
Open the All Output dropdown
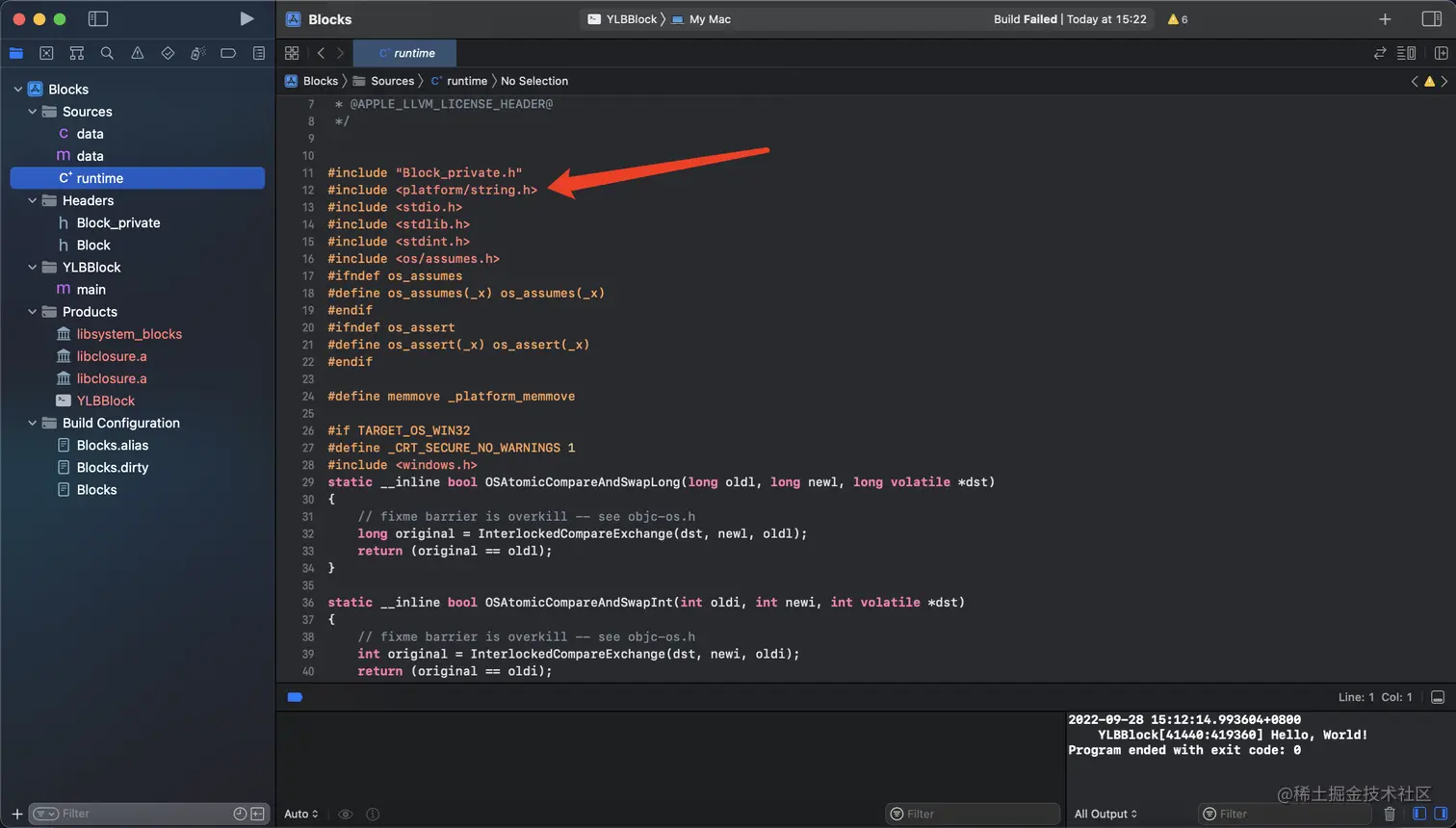pyautogui.click(x=1105, y=814)
